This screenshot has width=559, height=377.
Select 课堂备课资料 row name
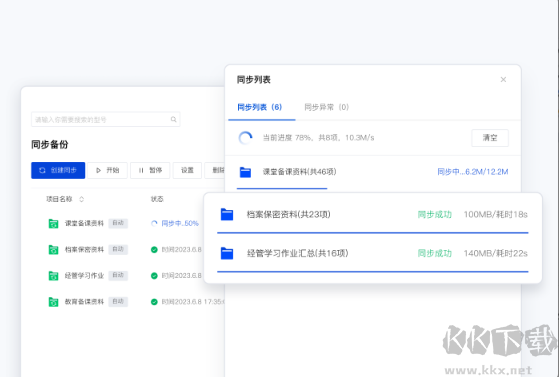(x=84, y=223)
